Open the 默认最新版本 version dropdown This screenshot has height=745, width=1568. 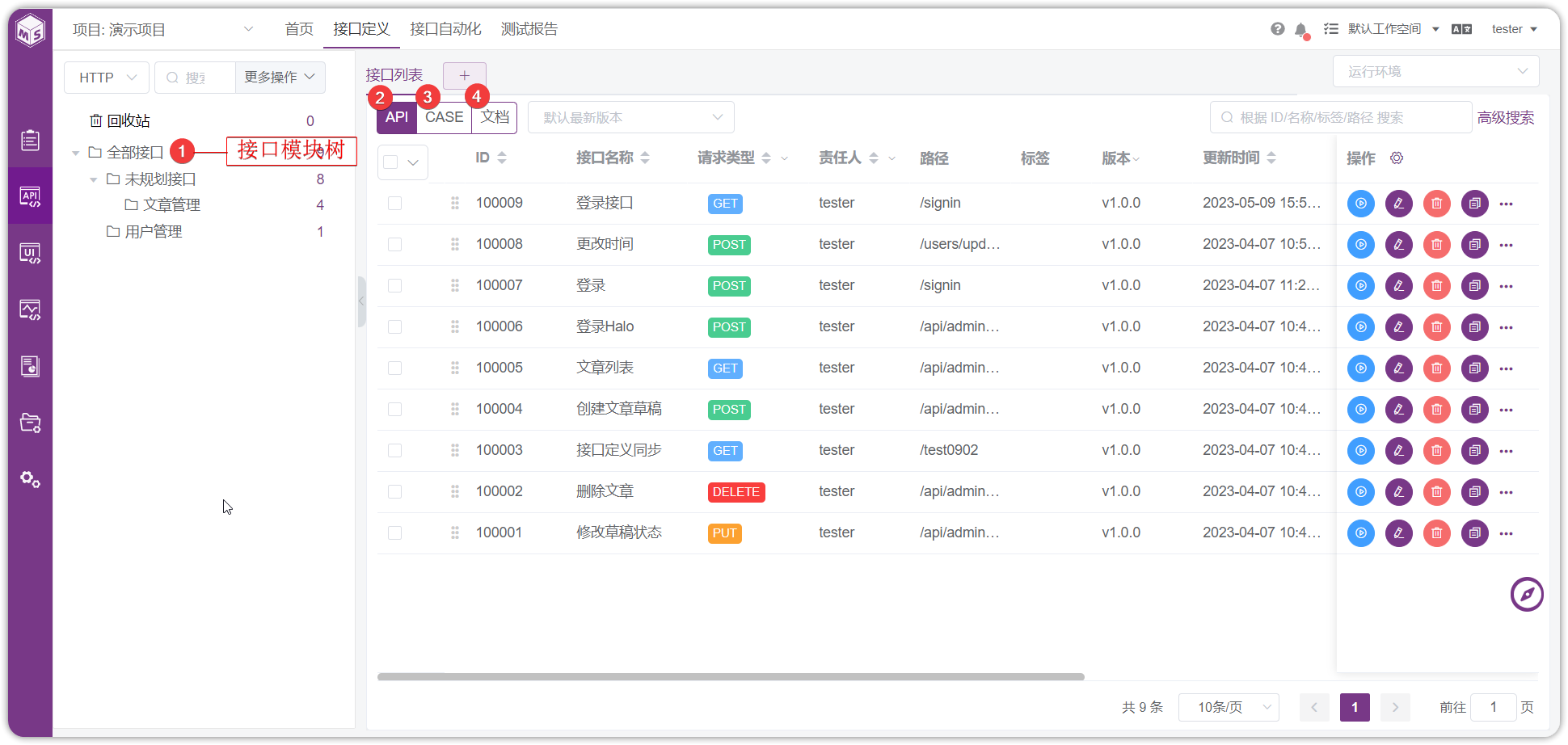click(x=631, y=117)
